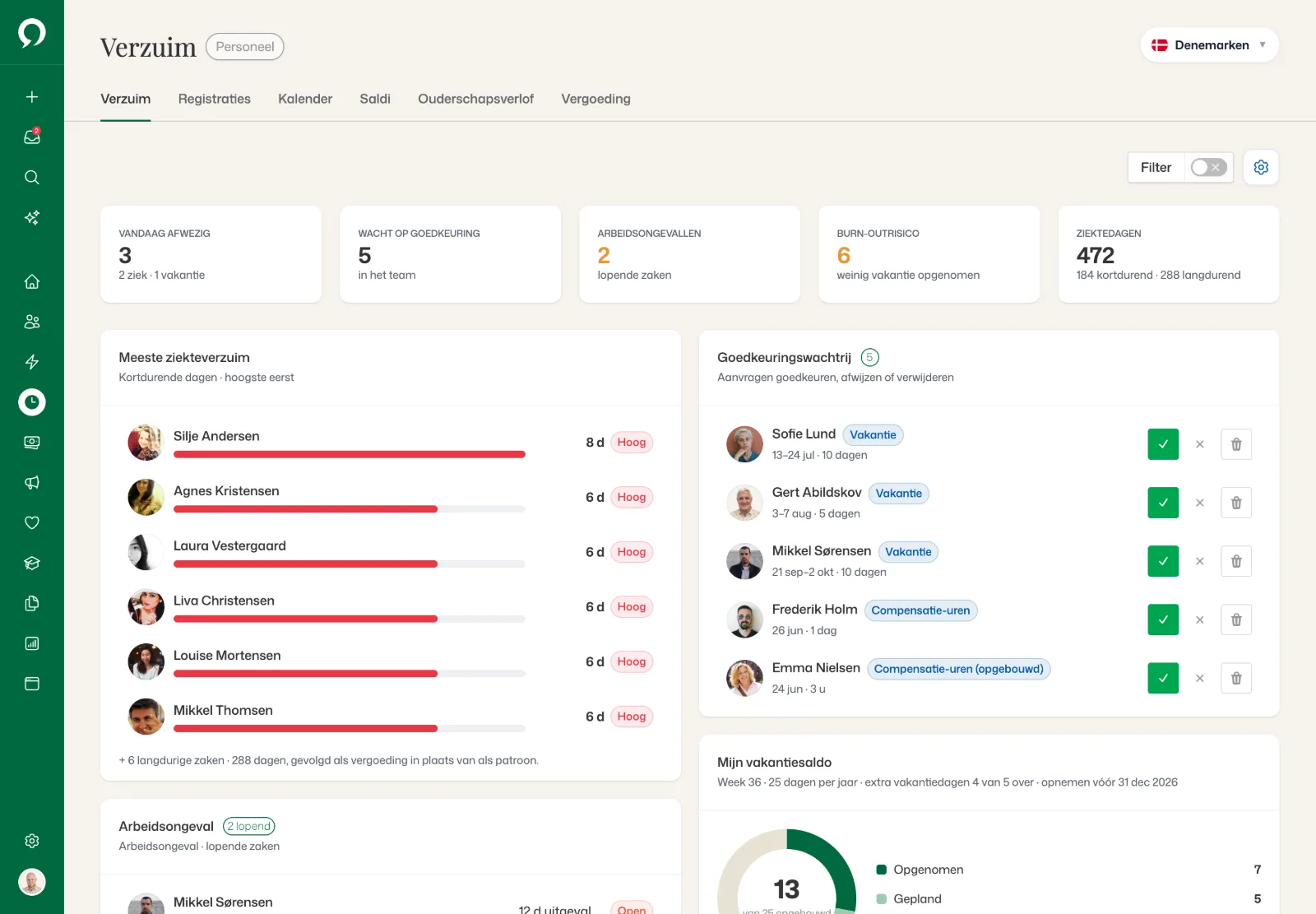Approve Frederik Holm's compensation hours request
The height and width of the screenshot is (914, 1316).
click(x=1163, y=619)
